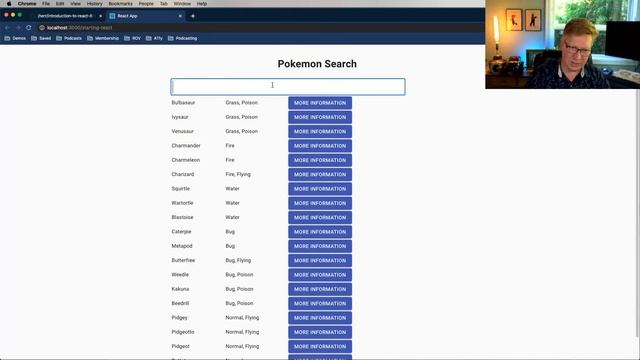
Task: Show more information for Caterpie
Action: point(320,232)
